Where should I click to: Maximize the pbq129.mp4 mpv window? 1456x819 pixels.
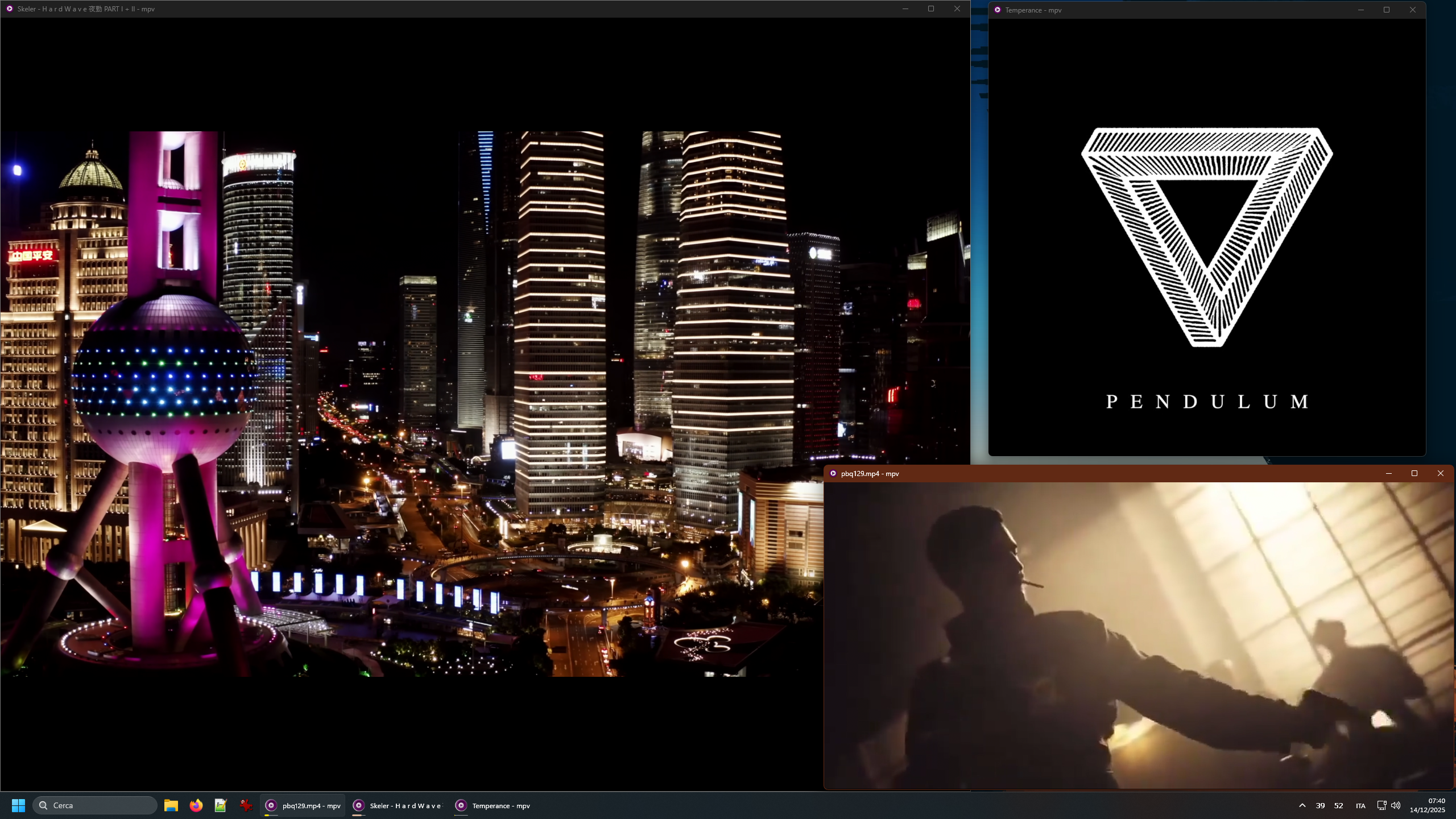click(1414, 473)
